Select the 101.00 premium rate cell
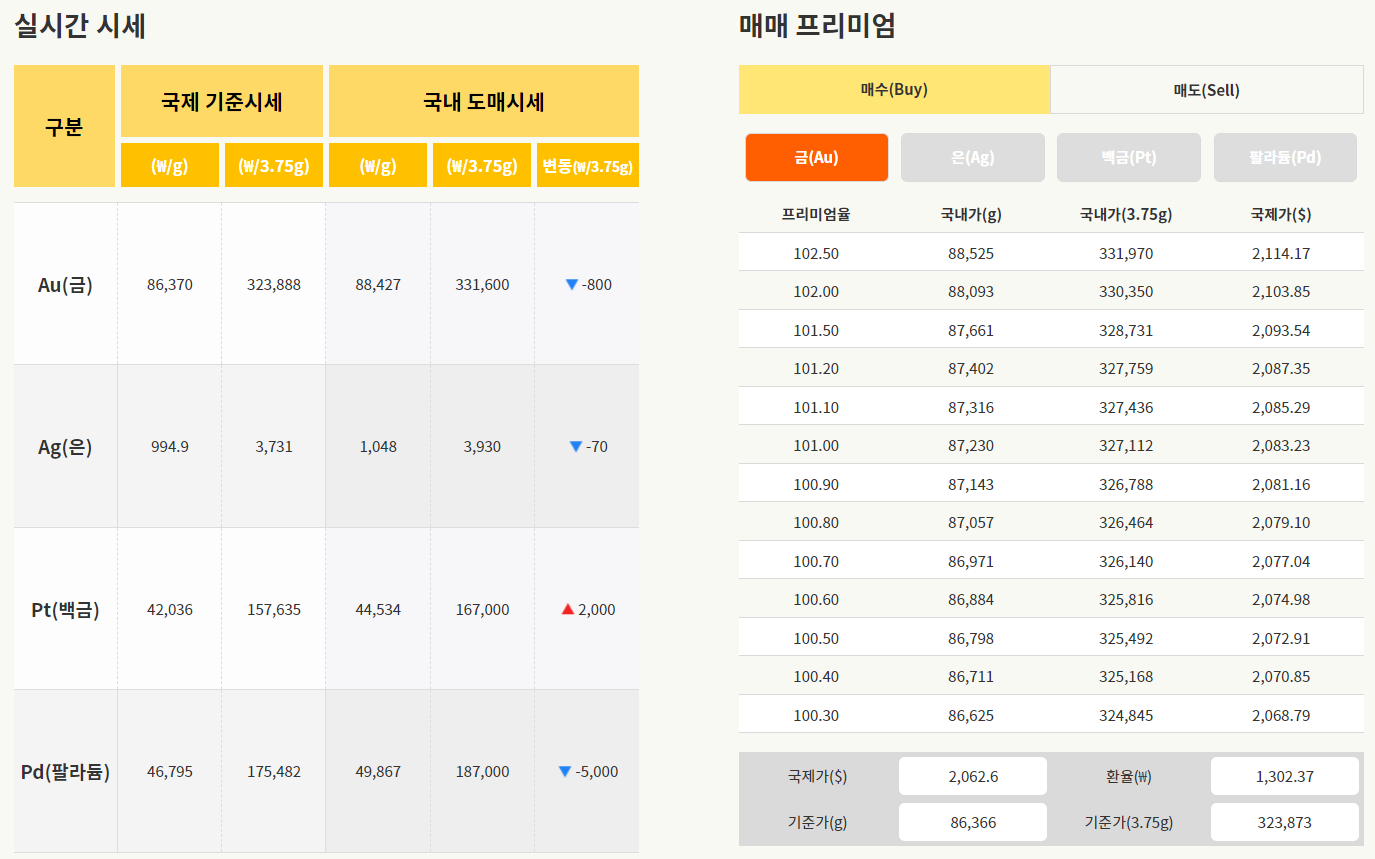1375x859 pixels. tap(816, 446)
